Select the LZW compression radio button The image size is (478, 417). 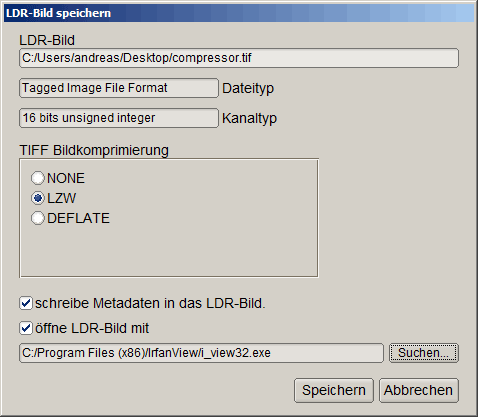(x=38, y=198)
